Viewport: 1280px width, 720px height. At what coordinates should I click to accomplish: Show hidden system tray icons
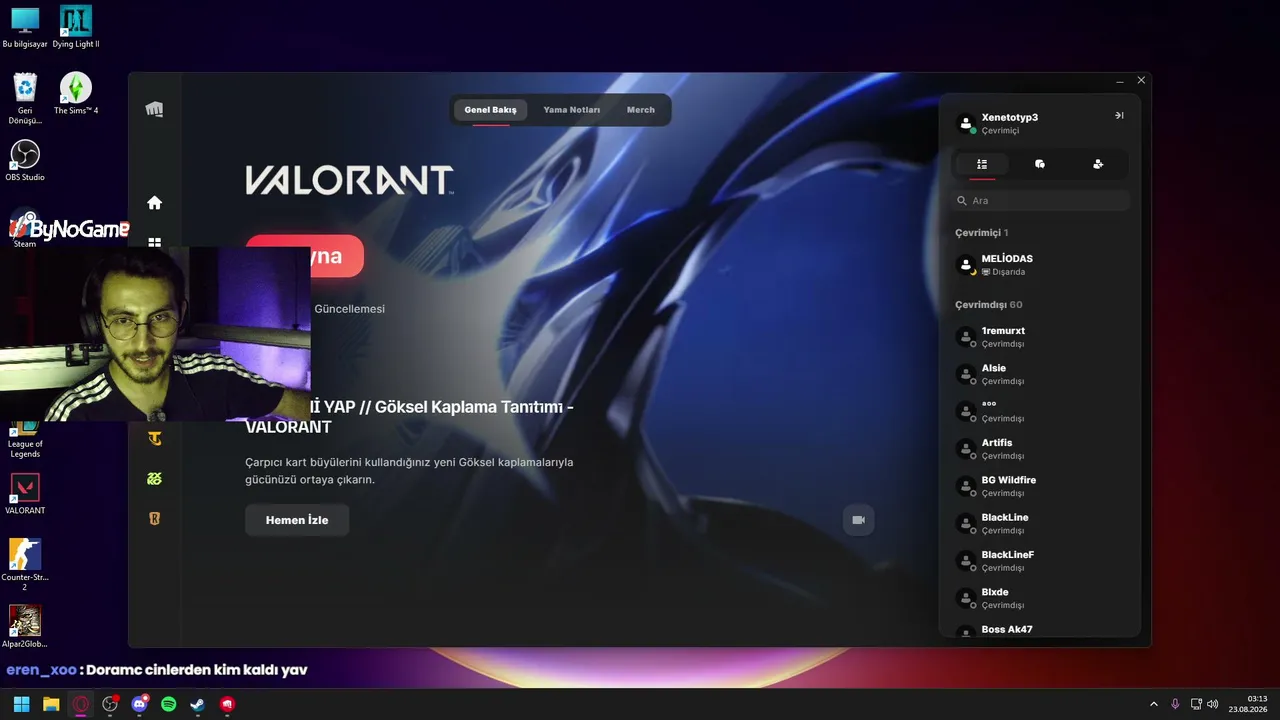1154,704
